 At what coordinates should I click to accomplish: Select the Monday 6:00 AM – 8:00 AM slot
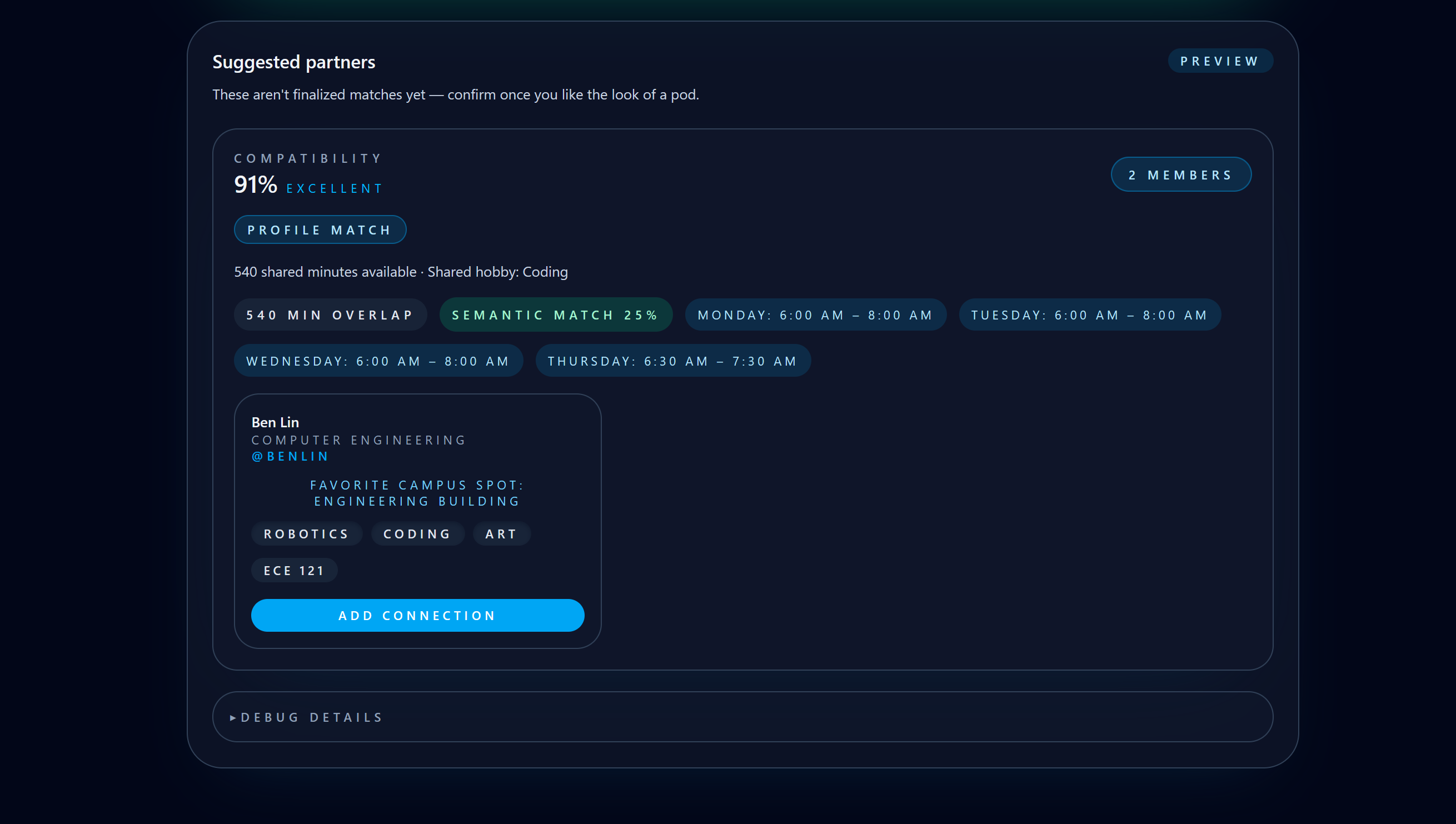click(815, 314)
